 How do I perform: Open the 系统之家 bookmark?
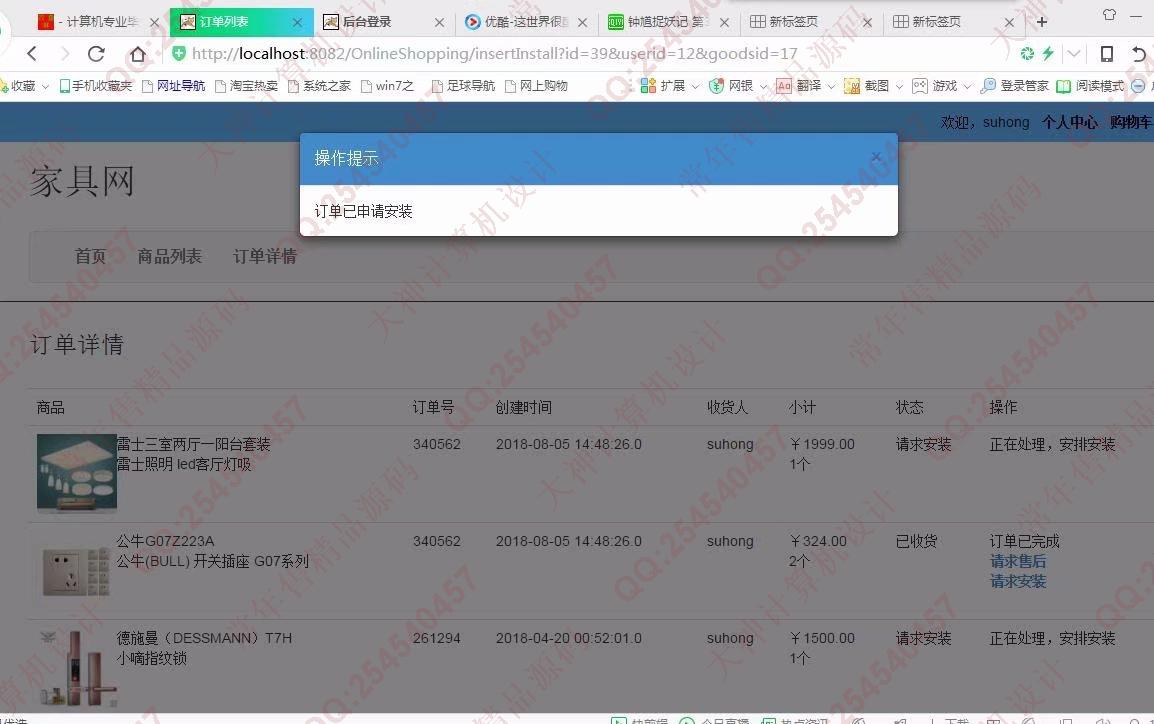[x=319, y=86]
